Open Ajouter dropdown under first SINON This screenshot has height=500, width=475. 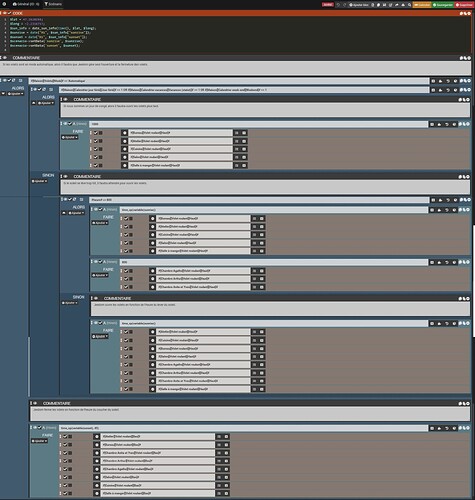(x=39, y=181)
